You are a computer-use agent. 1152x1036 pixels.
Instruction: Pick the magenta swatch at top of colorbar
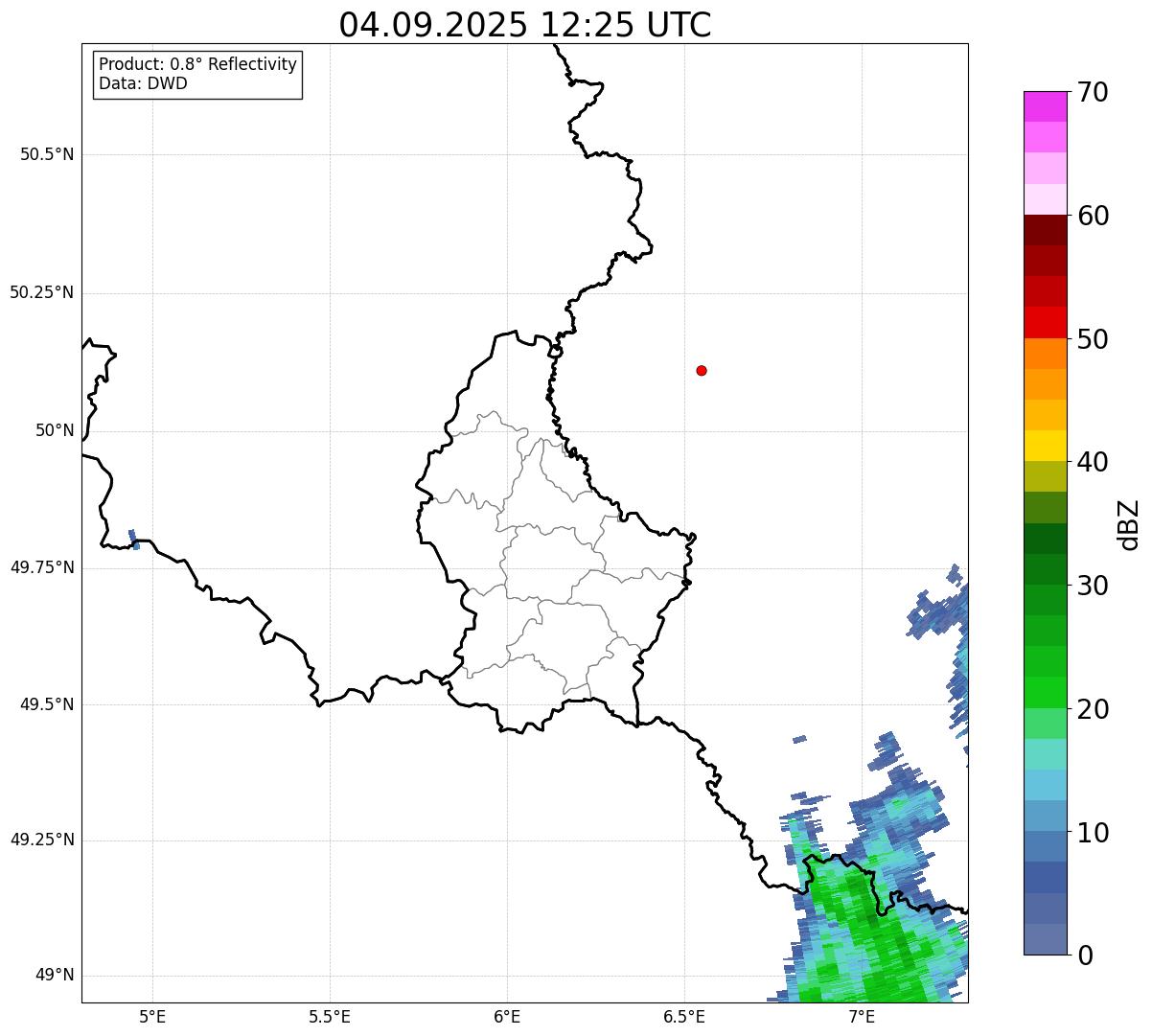click(1045, 106)
